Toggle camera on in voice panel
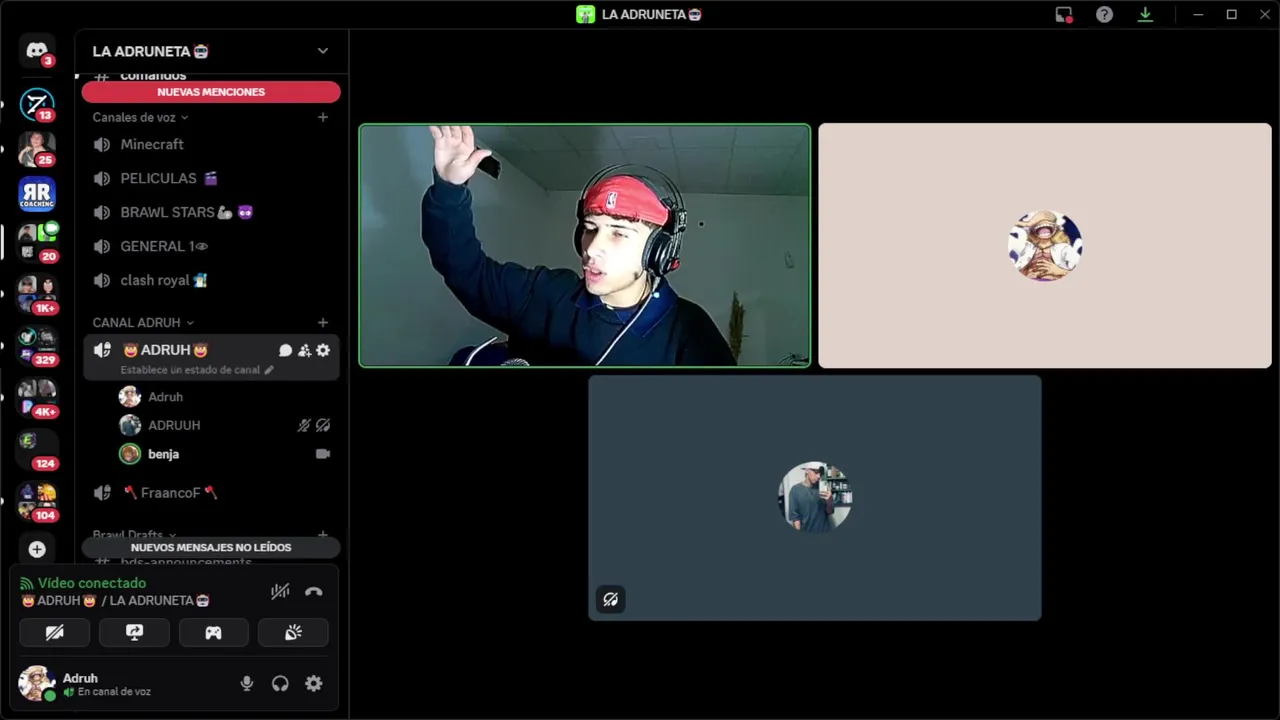Image resolution: width=1280 pixels, height=720 pixels. pyautogui.click(x=55, y=632)
